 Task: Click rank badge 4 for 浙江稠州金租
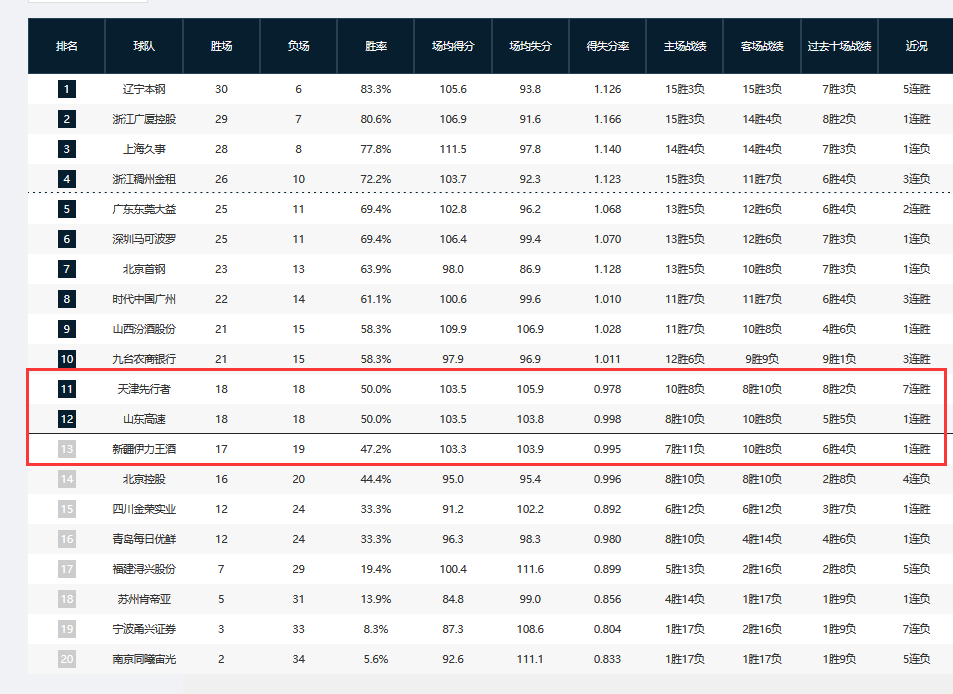(67, 179)
